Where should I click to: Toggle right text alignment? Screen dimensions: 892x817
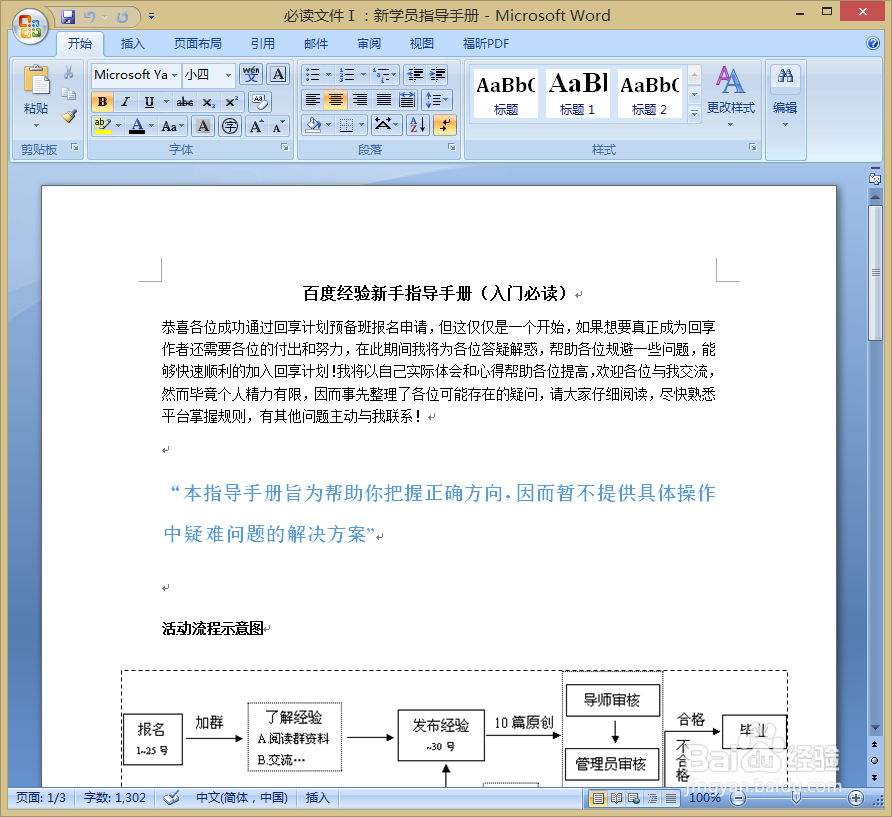point(360,100)
